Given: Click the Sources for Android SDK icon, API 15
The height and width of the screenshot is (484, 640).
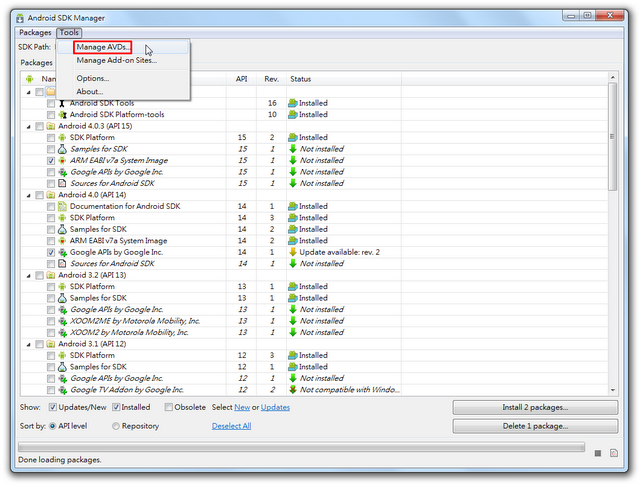Looking at the screenshot, I should pos(62,183).
